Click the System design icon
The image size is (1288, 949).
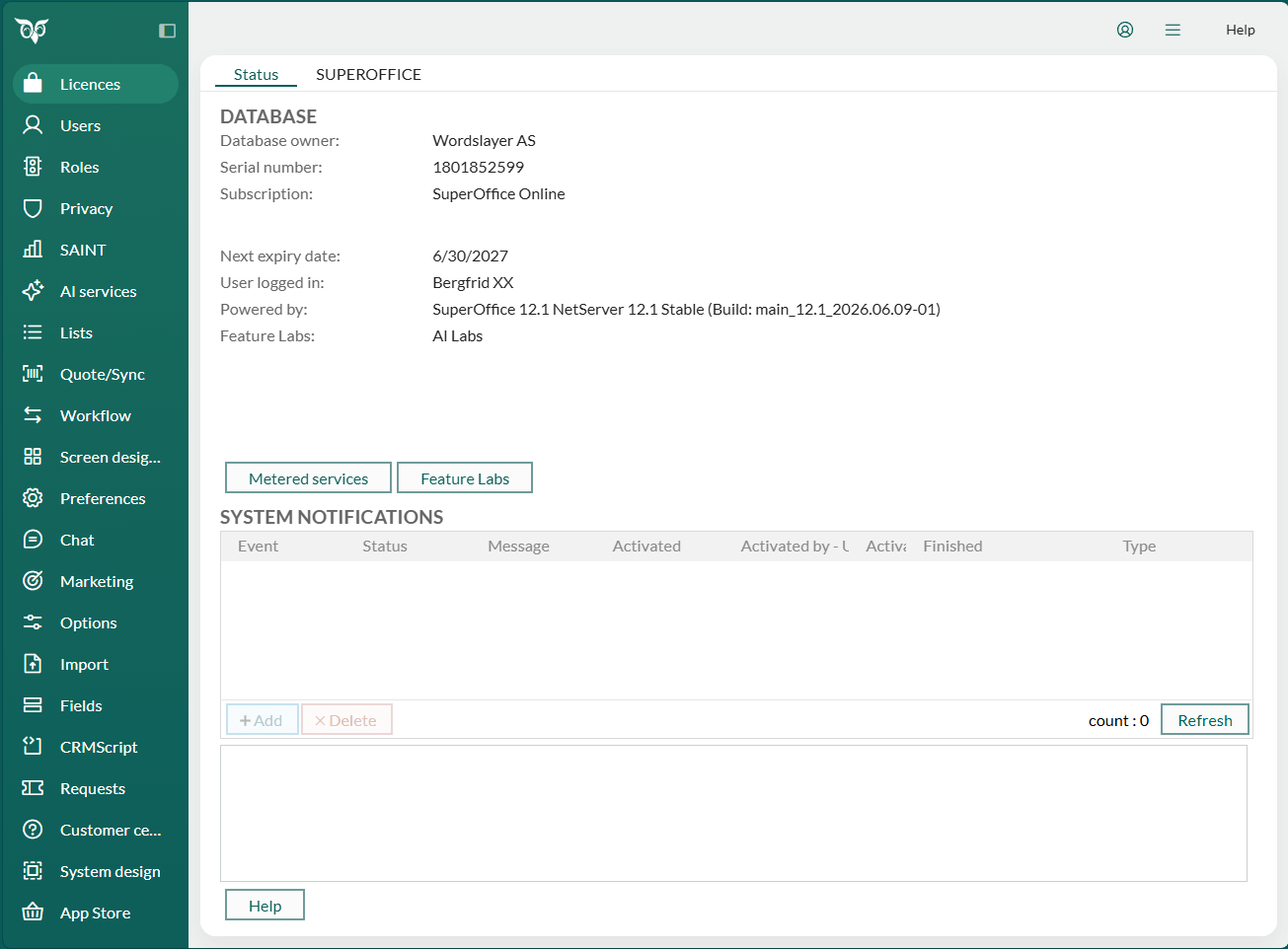[x=33, y=871]
